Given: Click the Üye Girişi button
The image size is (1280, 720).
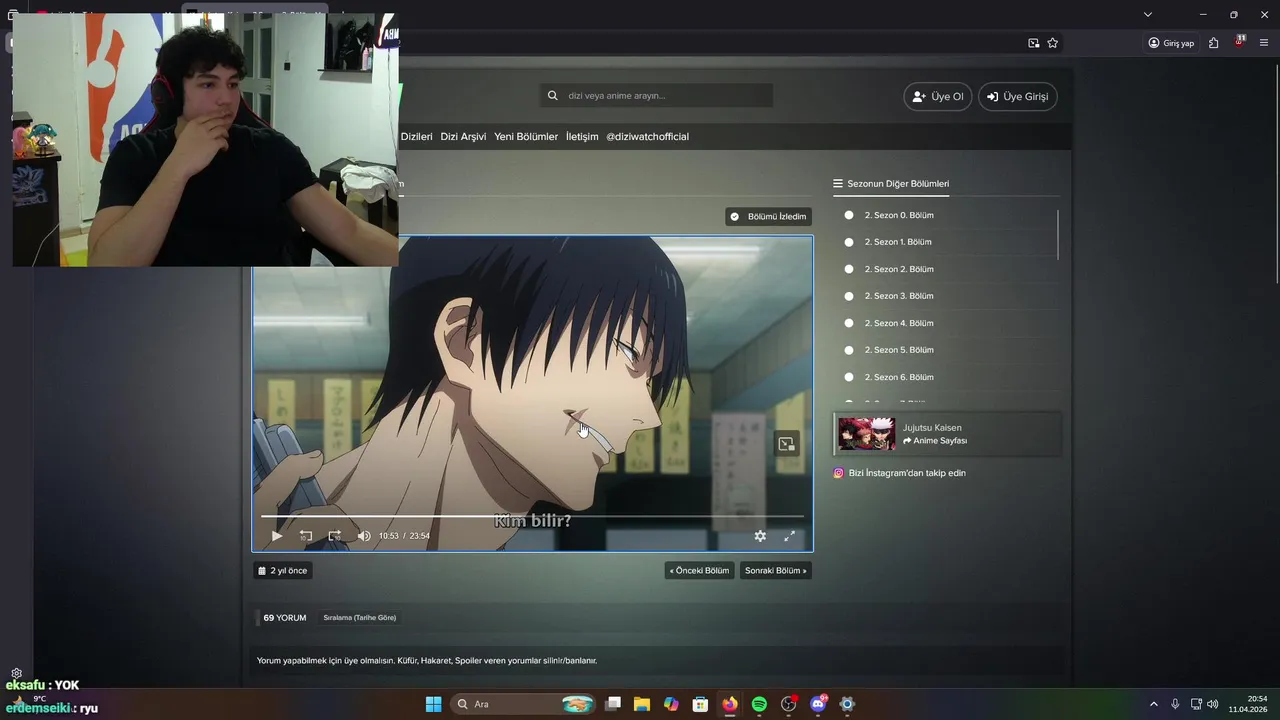Looking at the screenshot, I should point(1018,97).
